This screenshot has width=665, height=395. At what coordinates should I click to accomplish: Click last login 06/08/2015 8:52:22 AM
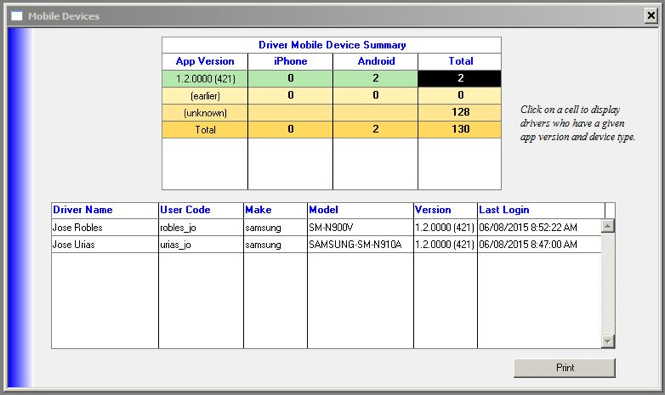539,227
